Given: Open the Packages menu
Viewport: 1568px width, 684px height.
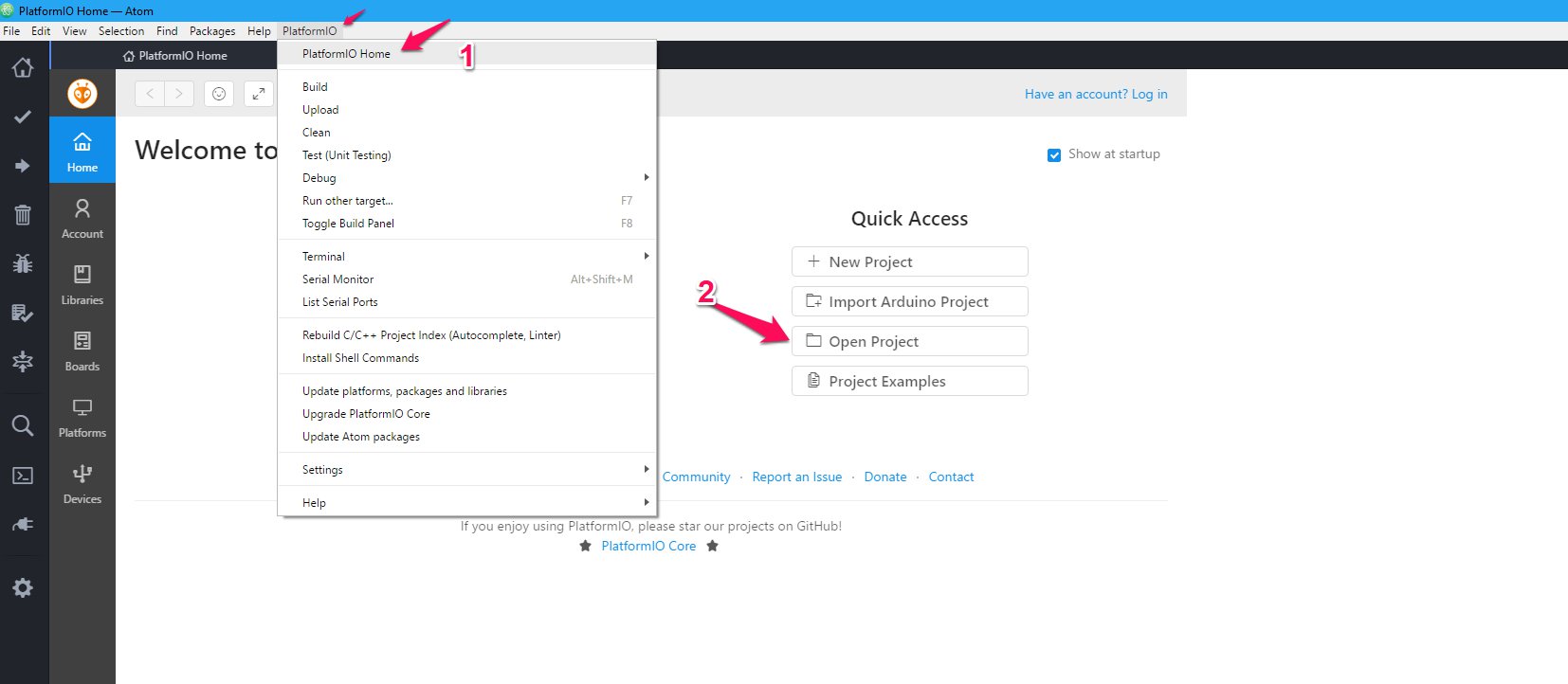Looking at the screenshot, I should coord(212,31).
